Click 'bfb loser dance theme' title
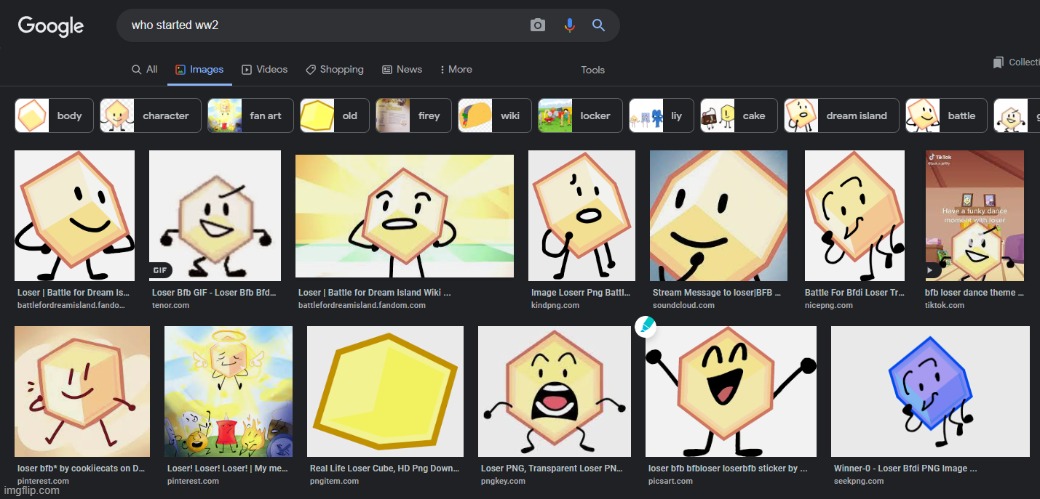Image resolution: width=1040 pixels, height=499 pixels. [x=974, y=293]
